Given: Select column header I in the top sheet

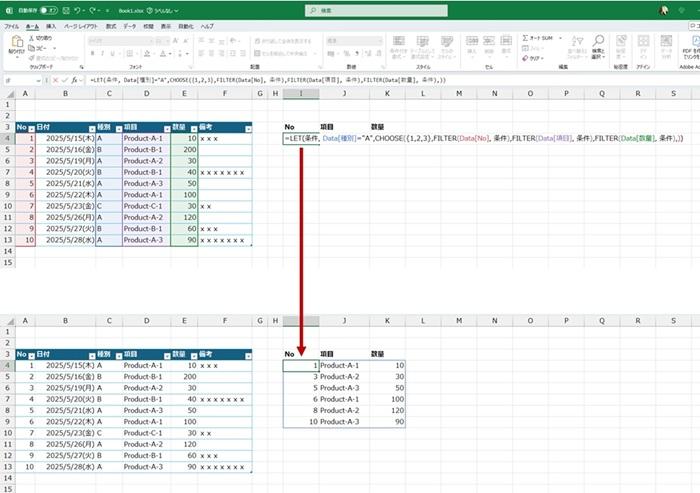Looking at the screenshot, I should (x=300, y=93).
